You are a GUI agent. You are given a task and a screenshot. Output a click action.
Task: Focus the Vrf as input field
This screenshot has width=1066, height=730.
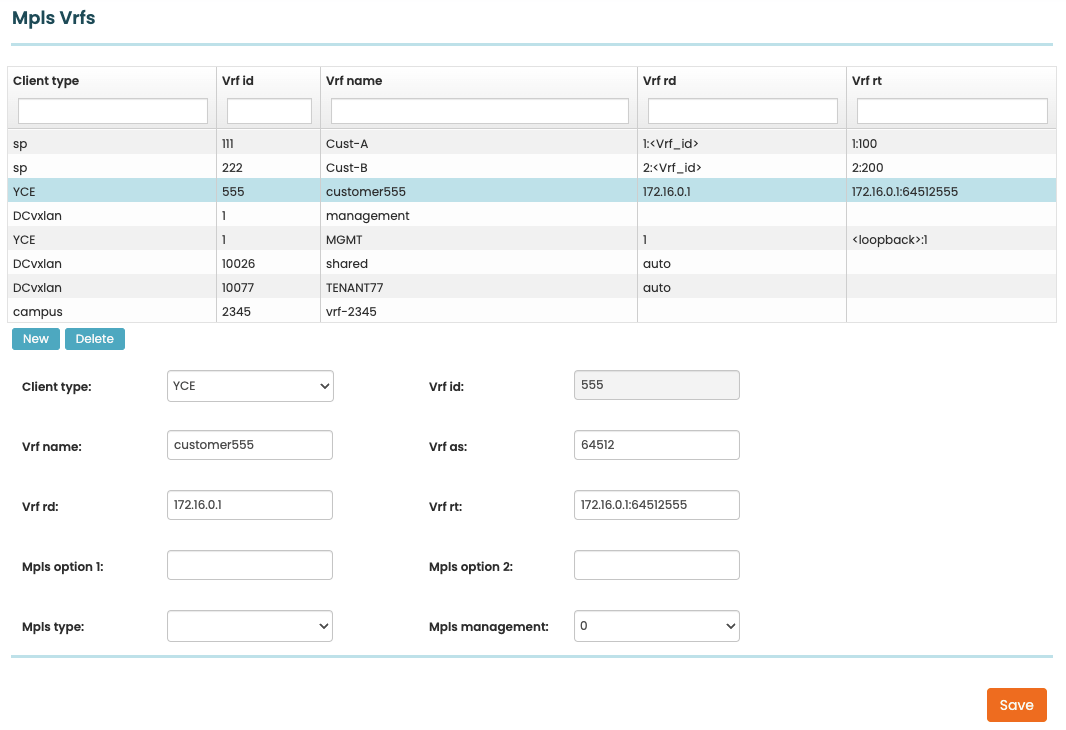pyautogui.click(x=656, y=445)
